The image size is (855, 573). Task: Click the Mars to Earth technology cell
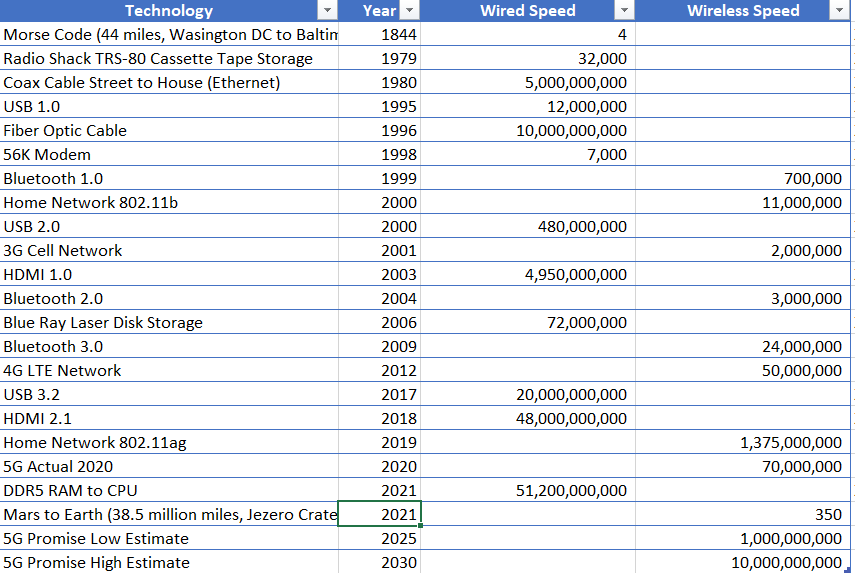[x=169, y=514]
